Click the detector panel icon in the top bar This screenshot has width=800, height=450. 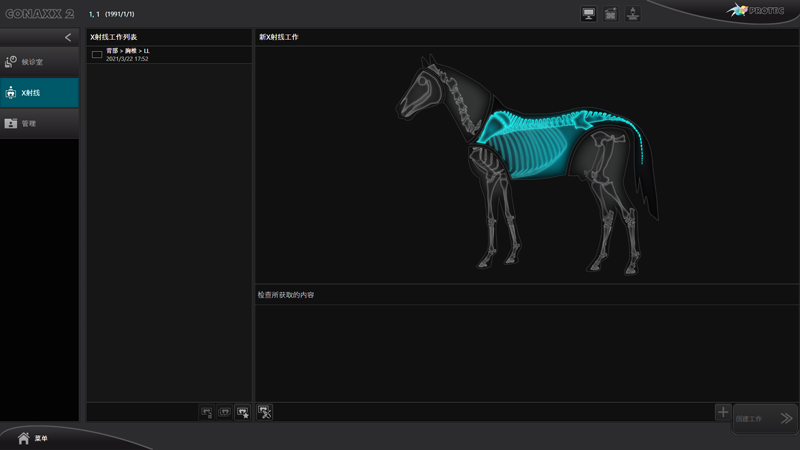tap(610, 14)
